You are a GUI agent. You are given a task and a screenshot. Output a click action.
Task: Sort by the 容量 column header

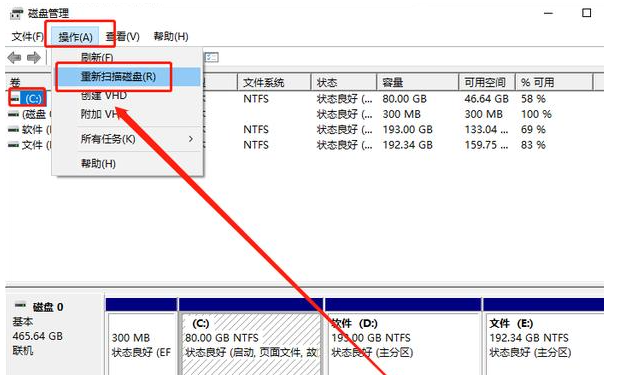click(417, 83)
